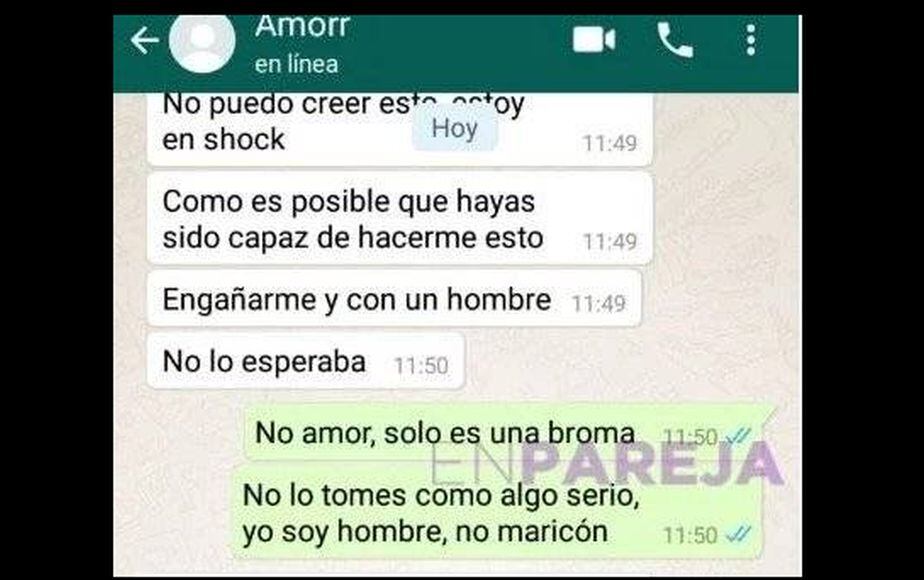Screen dimensions: 924x580
Task: Tap the 'en línea' status text
Action: 296,64
